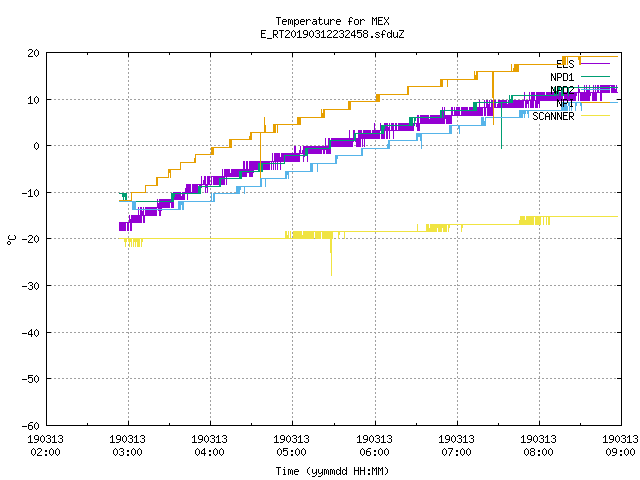640x480 pixels.
Task: Click the y-axis label -60
Action: tap(31, 426)
